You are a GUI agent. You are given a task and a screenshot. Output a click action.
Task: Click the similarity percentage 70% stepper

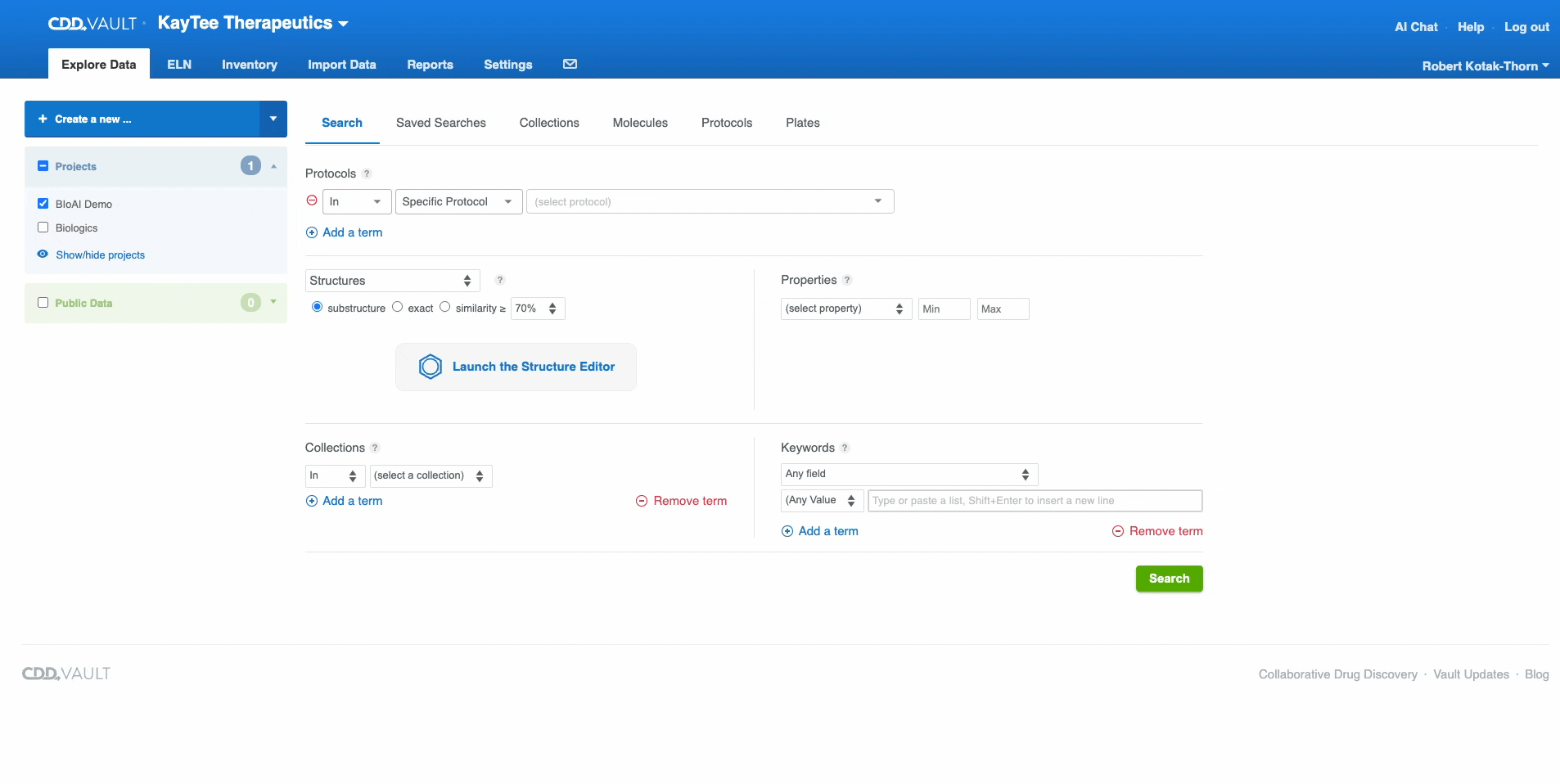538,309
